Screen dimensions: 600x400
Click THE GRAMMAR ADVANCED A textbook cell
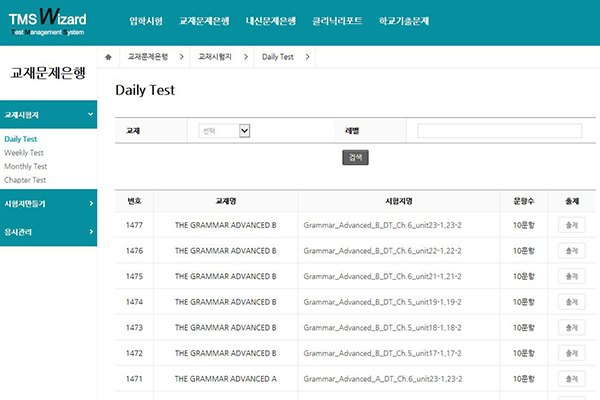[x=226, y=379]
